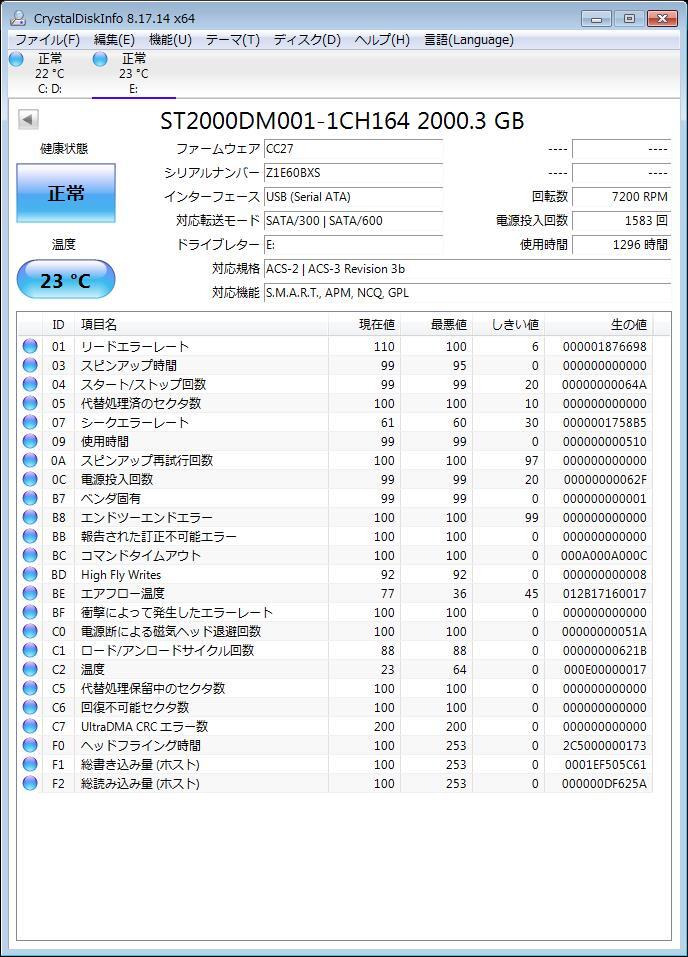Select the E: disk tab
Image resolution: width=688 pixels, height=957 pixels.
click(134, 73)
